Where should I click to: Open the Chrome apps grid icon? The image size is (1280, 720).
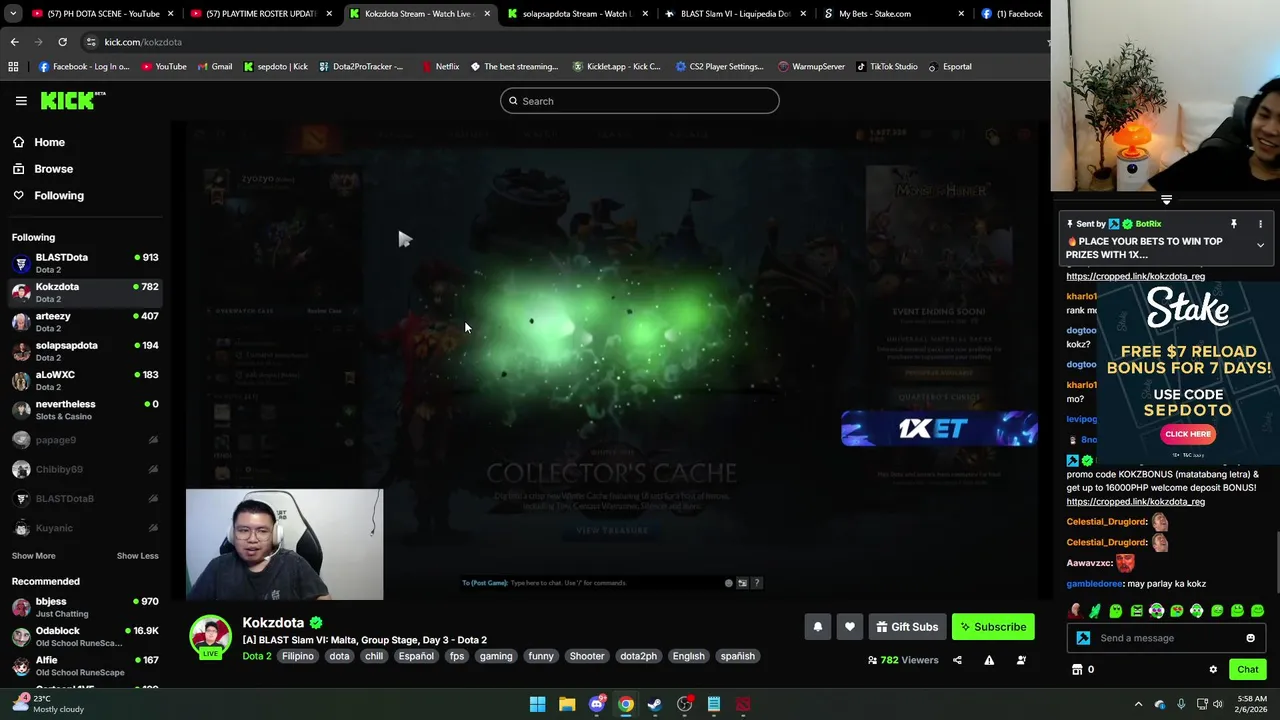coord(13,67)
